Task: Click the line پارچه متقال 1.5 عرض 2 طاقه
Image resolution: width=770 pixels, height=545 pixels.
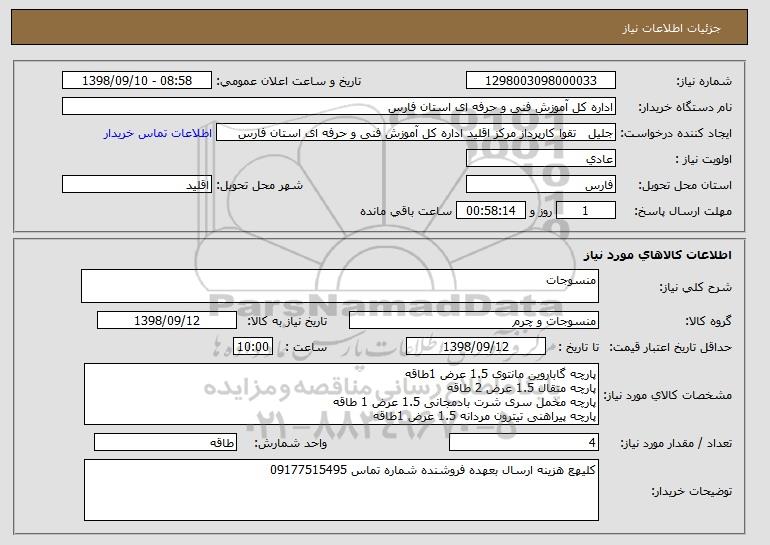Action: coord(521,388)
